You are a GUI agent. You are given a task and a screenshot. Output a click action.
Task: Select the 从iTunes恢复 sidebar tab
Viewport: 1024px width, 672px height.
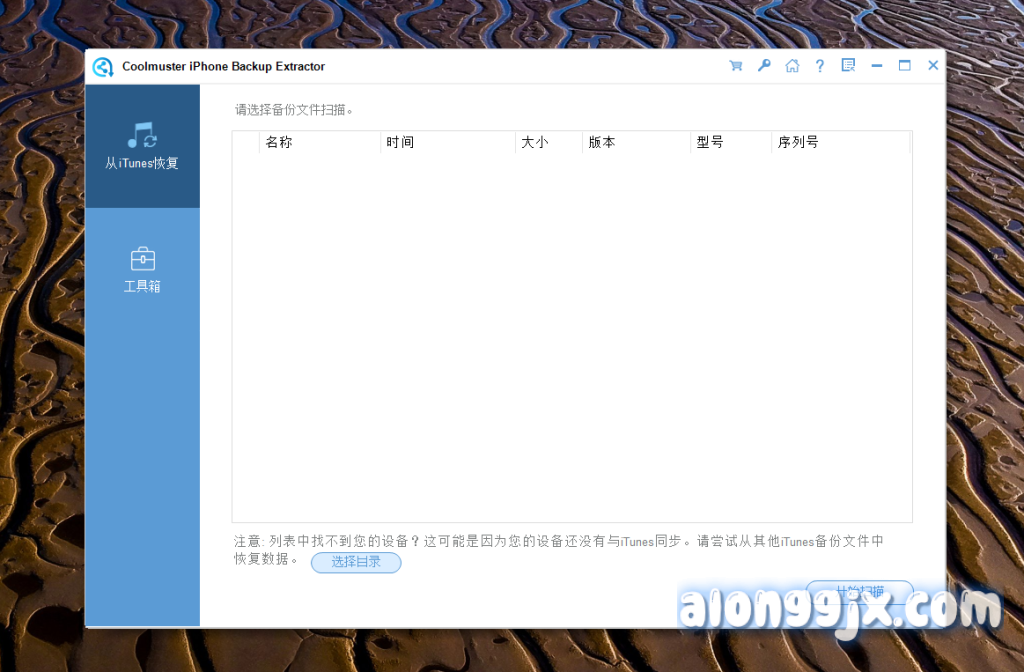coord(142,146)
